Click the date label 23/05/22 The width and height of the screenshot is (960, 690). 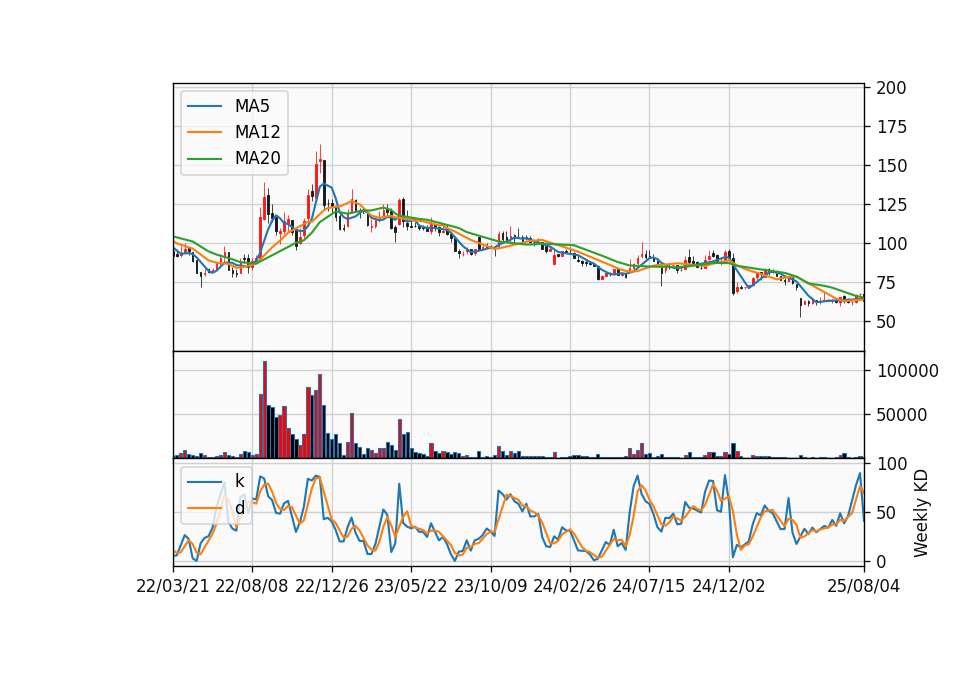point(411,586)
